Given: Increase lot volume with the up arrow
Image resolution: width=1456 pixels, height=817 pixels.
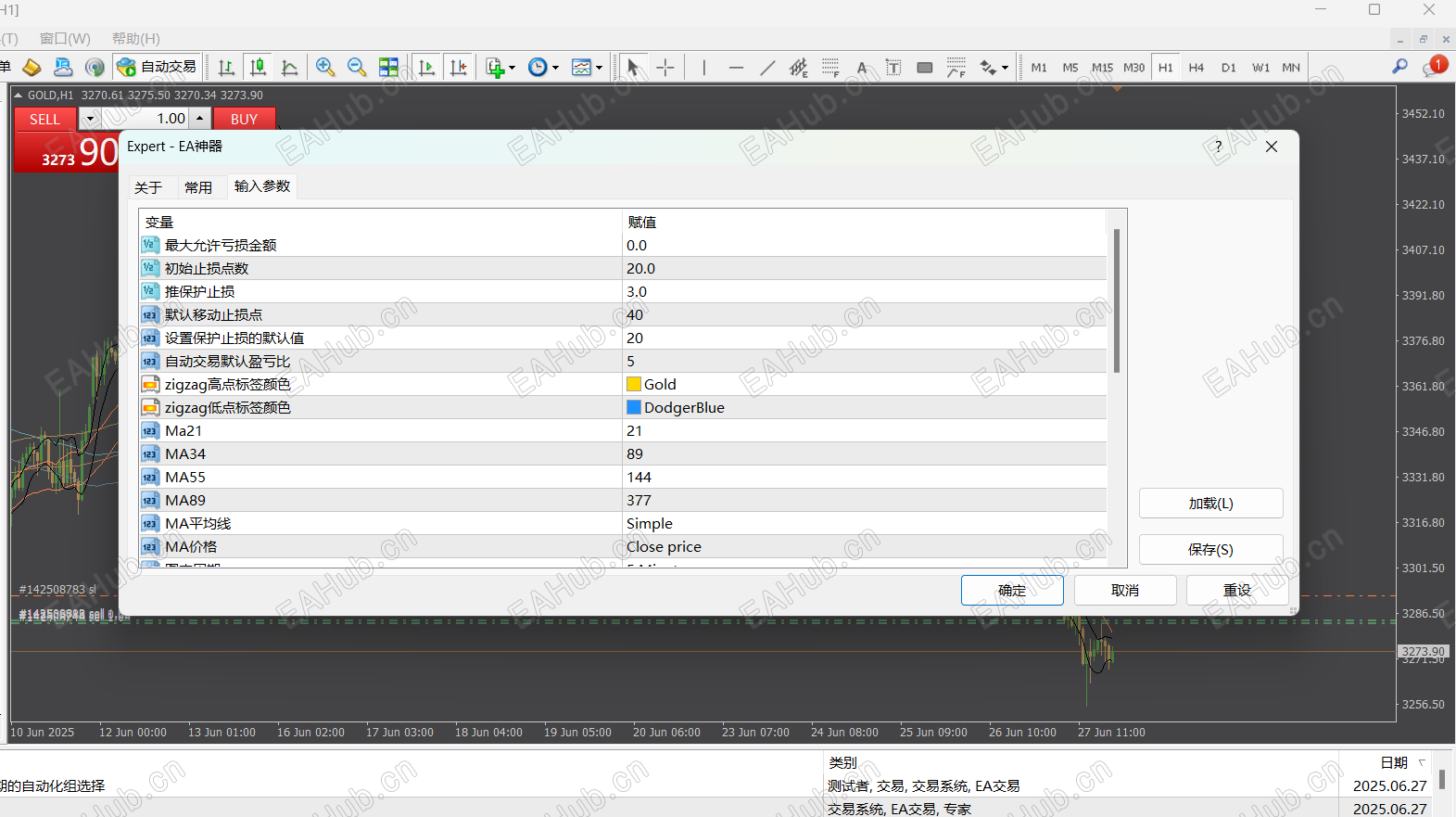Looking at the screenshot, I should (x=199, y=119).
